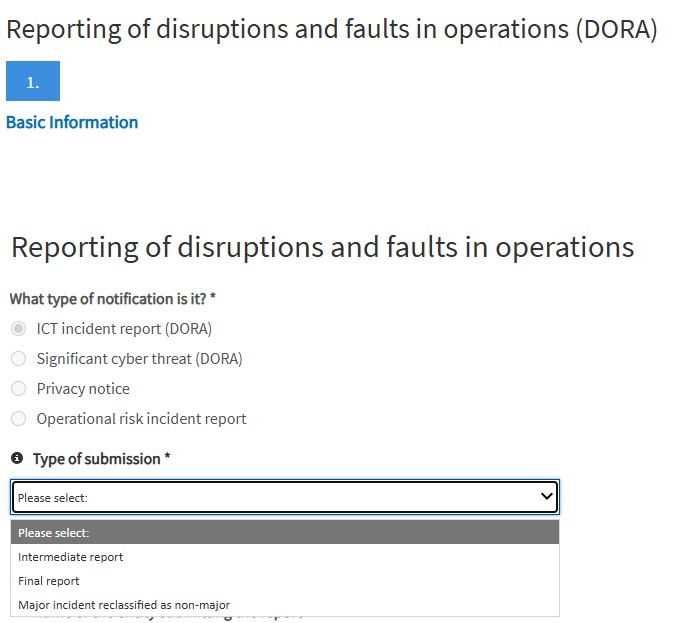Image resolution: width=686 pixels, height=623 pixels.
Task: Click the blue step 1 indicator
Action: tap(33, 82)
